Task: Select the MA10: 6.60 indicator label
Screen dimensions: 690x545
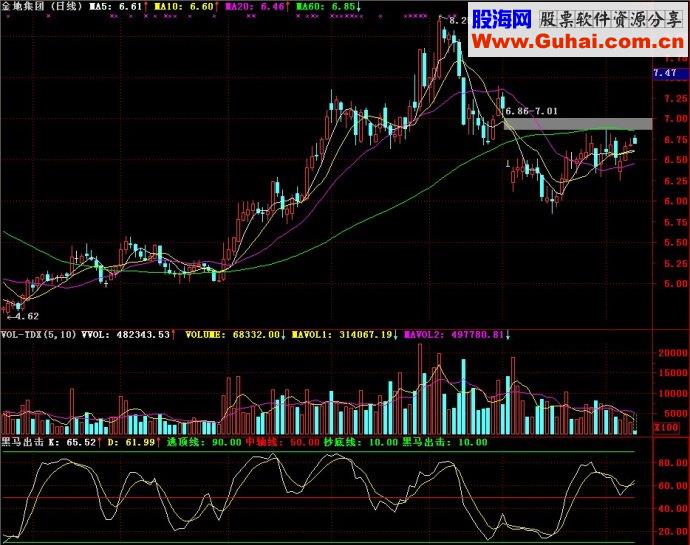Action: (x=187, y=7)
